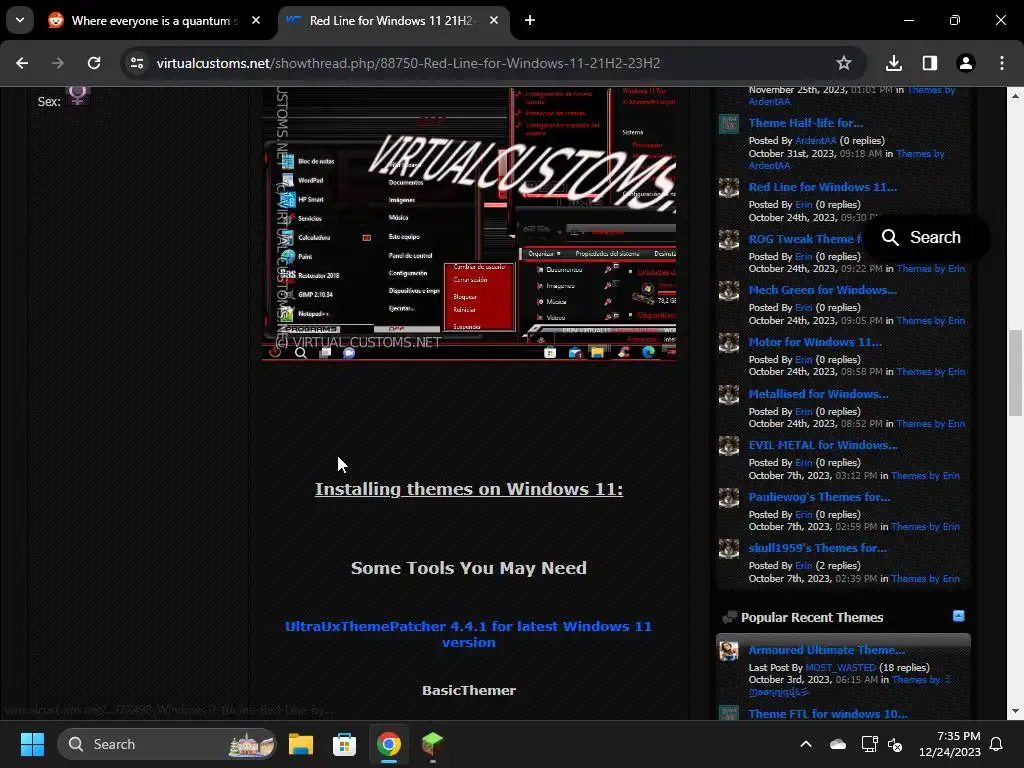
Task: Close the Red Line for Windows 11 tab
Action: (x=494, y=20)
